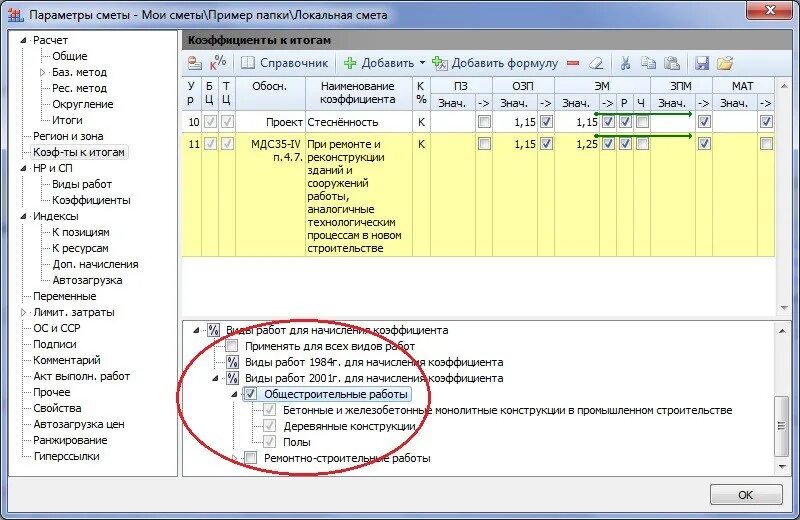The height and width of the screenshot is (520, 800).
Task: Click the table scrollbar down arrow
Action: (784, 308)
